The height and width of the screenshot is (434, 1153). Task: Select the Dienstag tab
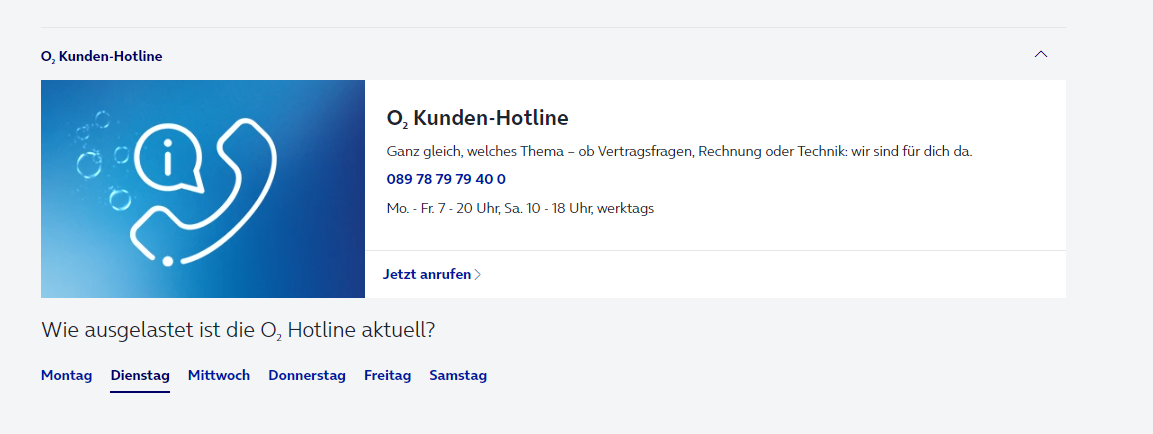pyautogui.click(x=140, y=375)
